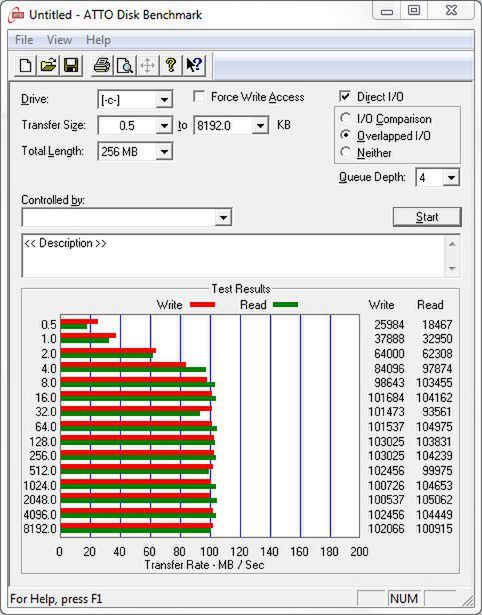
Task: Click the NUM status bar indicator
Action: [x=404, y=599]
